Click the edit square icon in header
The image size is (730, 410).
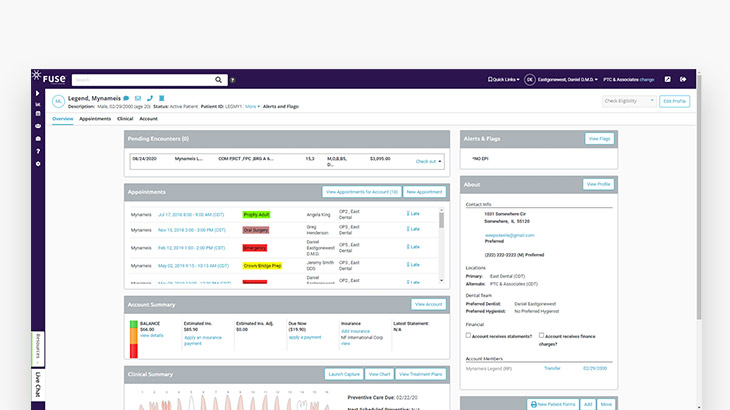(668, 80)
